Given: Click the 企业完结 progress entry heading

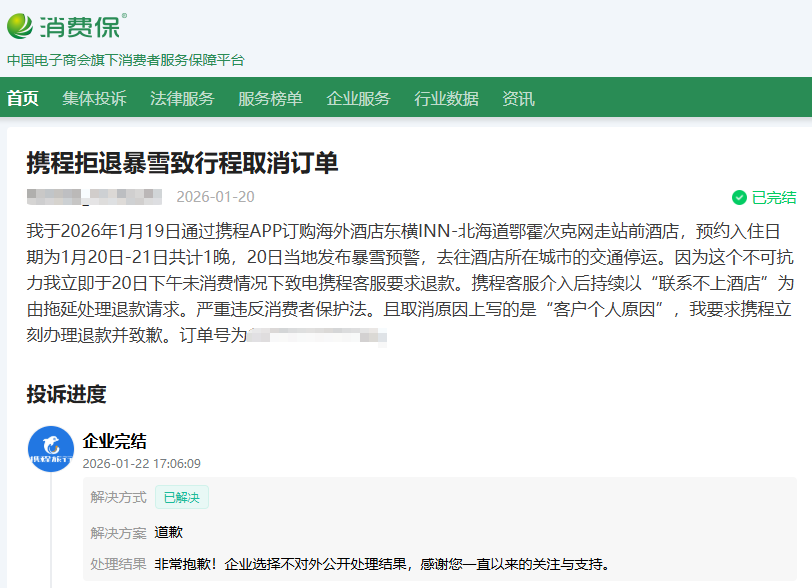Looking at the screenshot, I should 114,442.
